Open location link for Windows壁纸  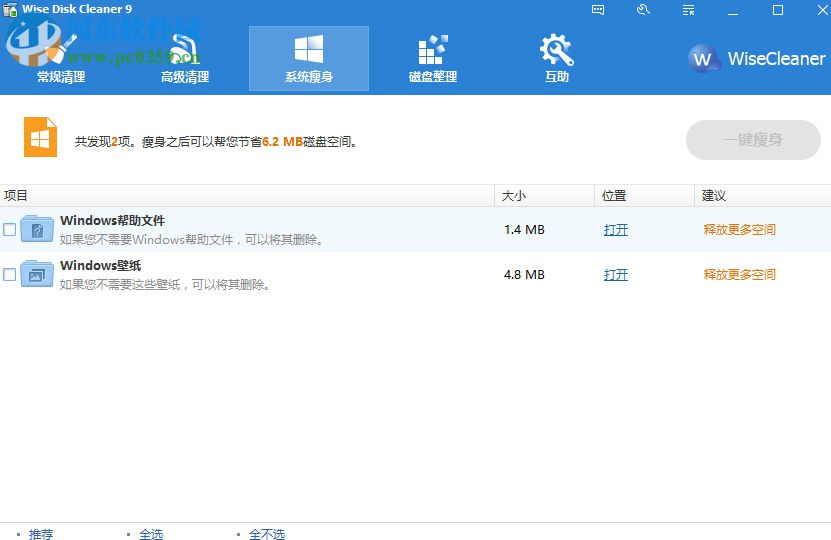(616, 275)
